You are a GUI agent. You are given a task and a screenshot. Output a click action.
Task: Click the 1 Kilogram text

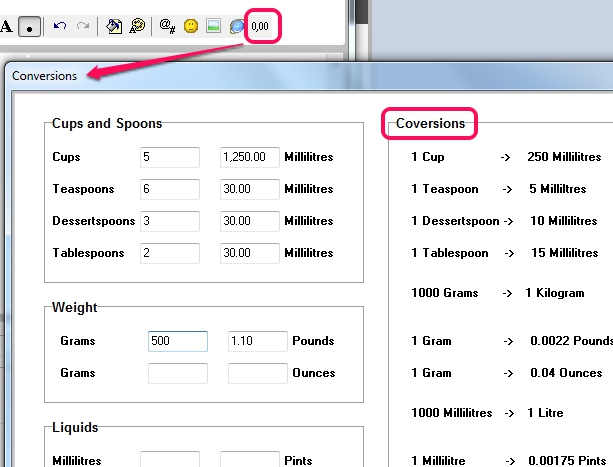point(555,293)
